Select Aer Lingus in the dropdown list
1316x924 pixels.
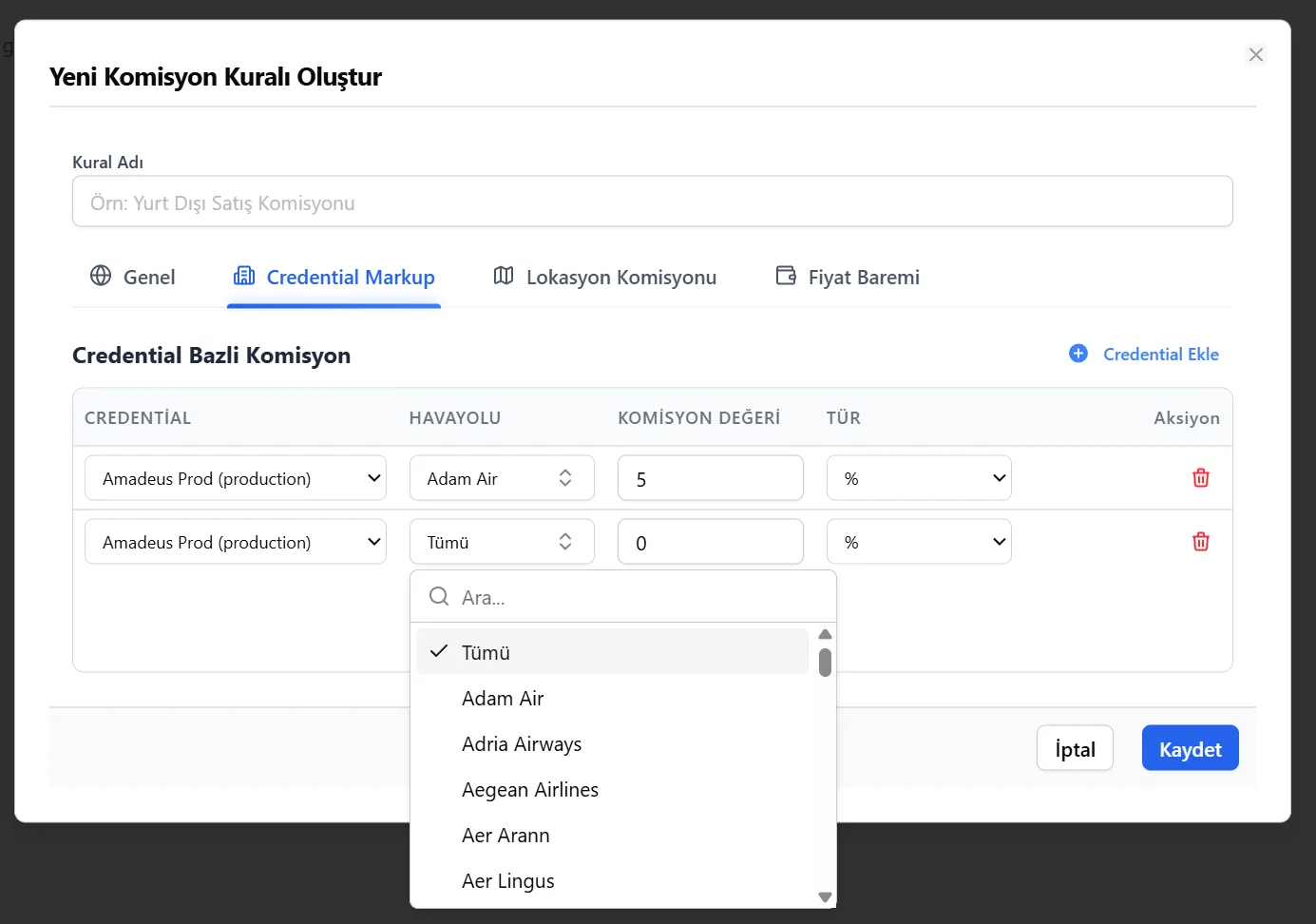[x=507, y=881]
